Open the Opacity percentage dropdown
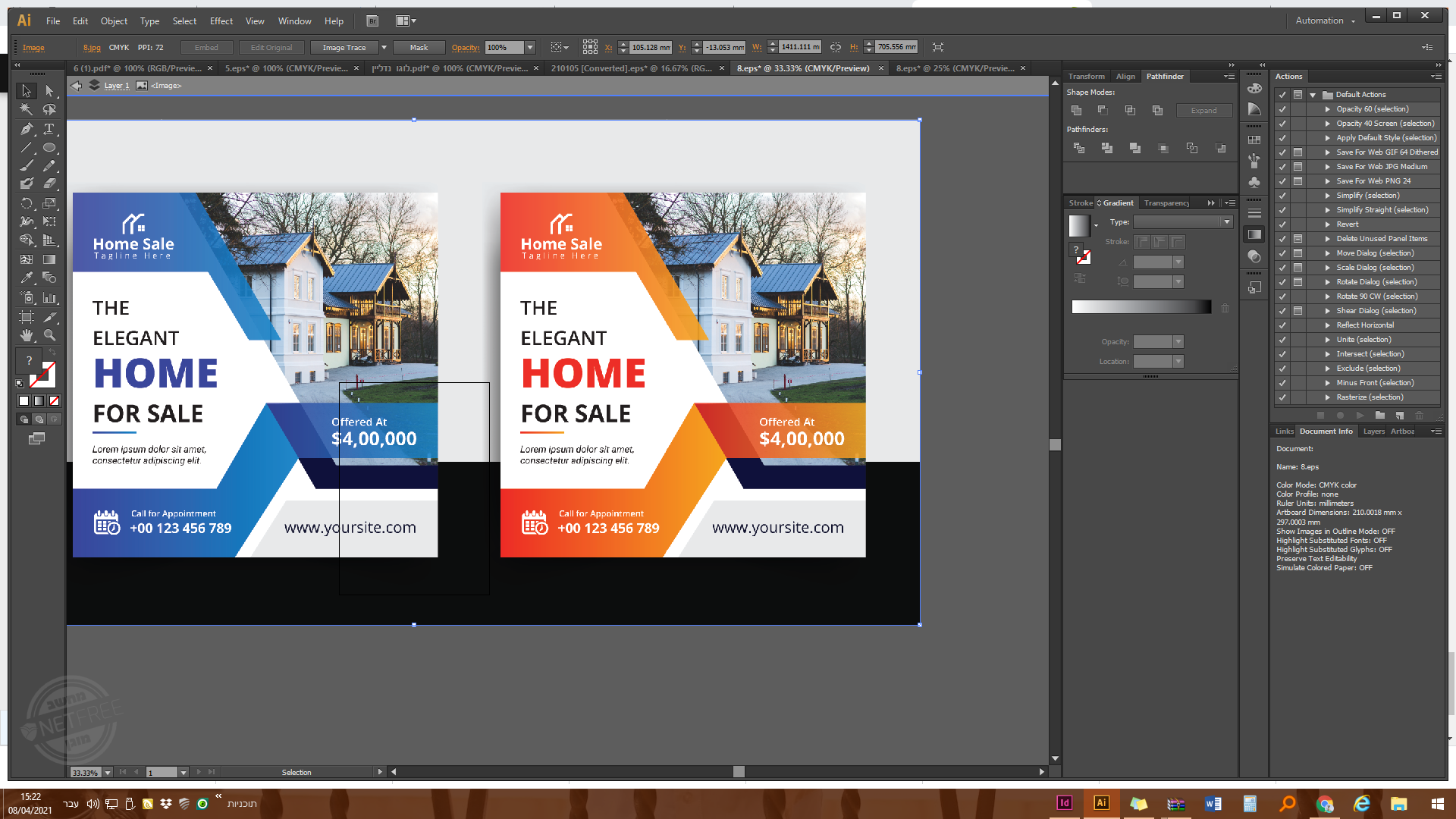Image resolution: width=1456 pixels, height=819 pixels. pos(530,48)
